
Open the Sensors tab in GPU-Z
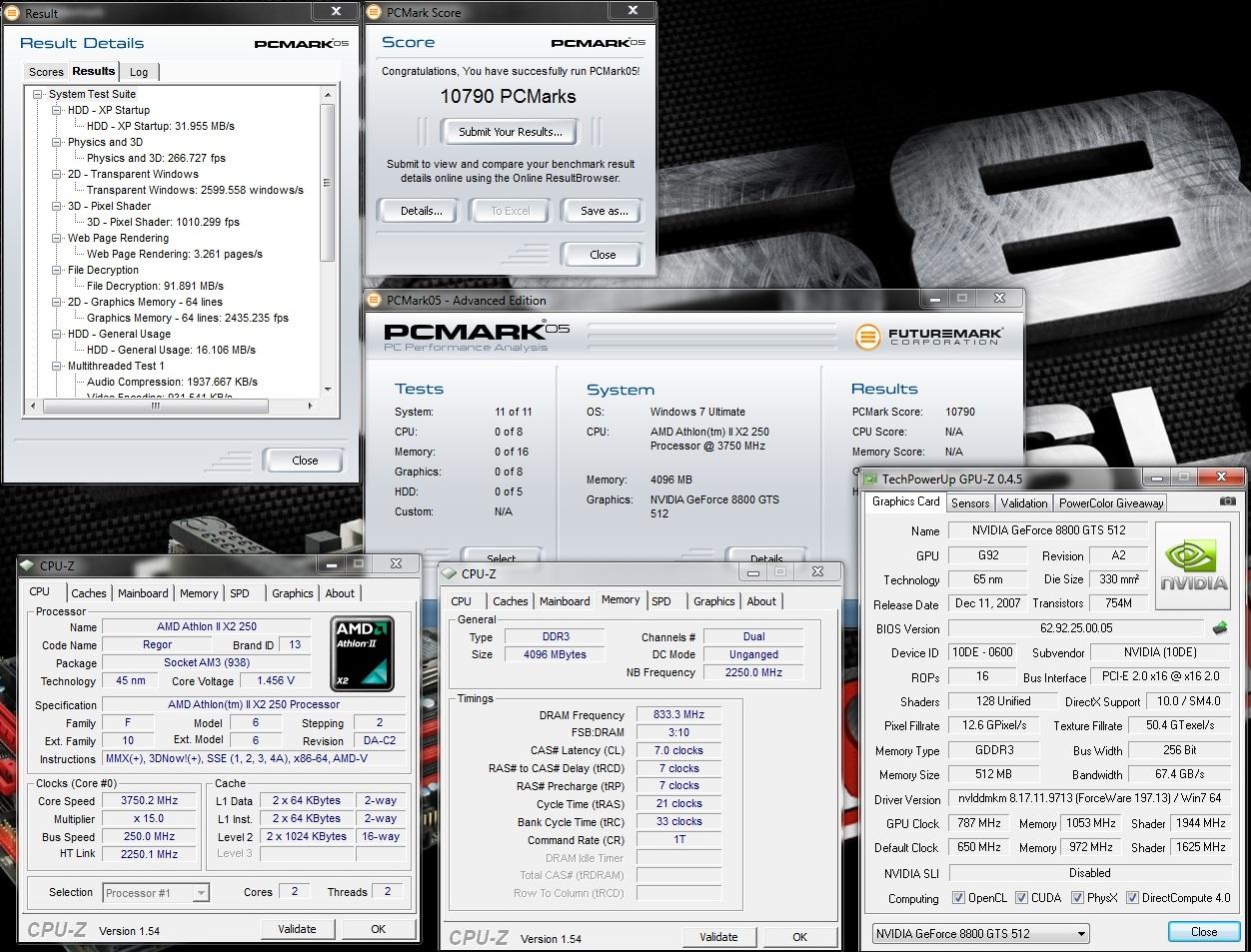970,503
